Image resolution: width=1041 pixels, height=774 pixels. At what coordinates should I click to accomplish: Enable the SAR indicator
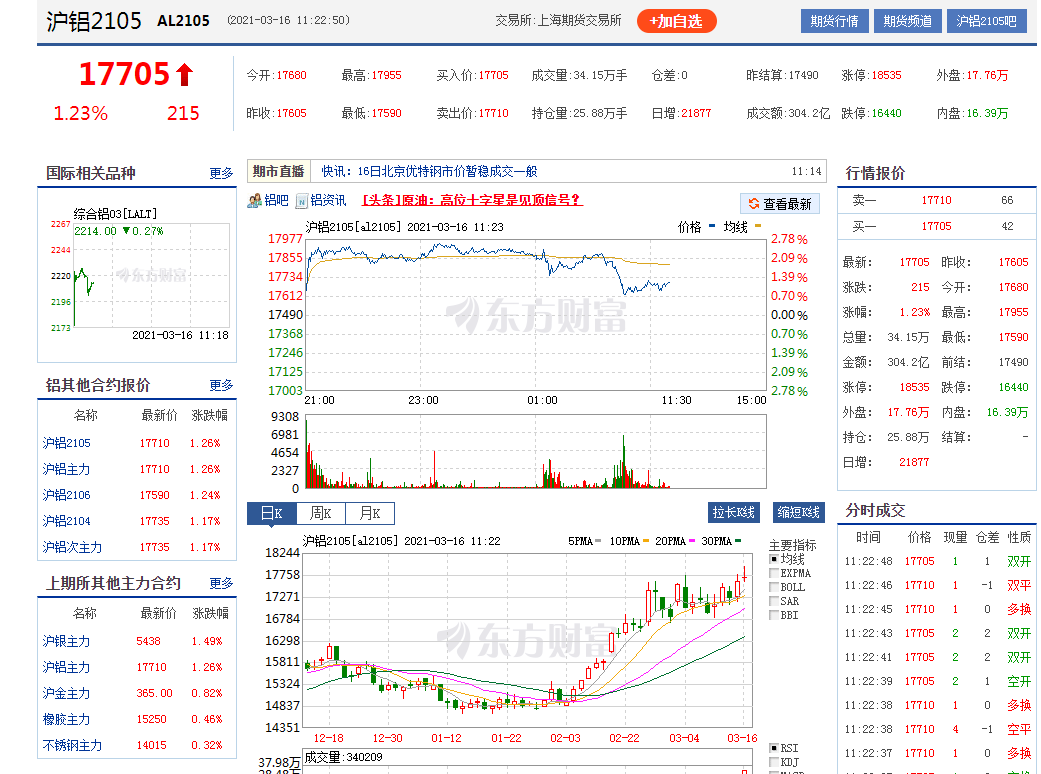coord(773,601)
